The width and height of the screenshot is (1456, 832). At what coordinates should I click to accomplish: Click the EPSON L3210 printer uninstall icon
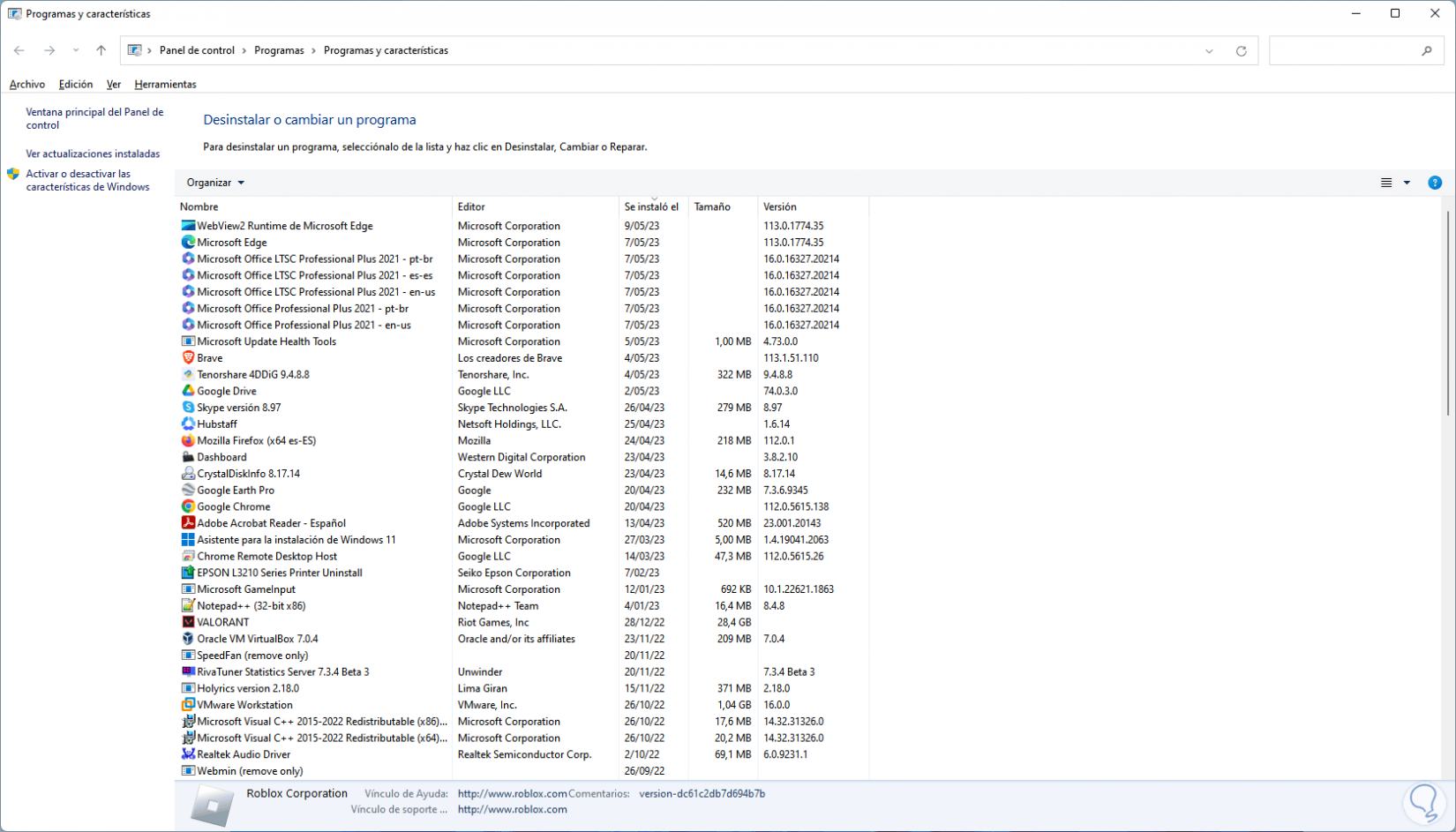tap(188, 573)
